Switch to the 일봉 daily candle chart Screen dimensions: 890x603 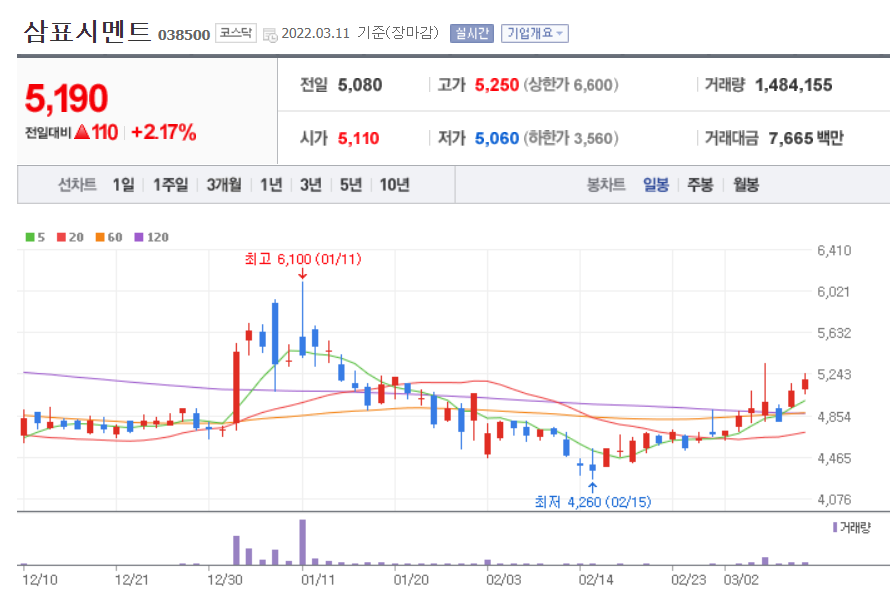click(x=656, y=185)
